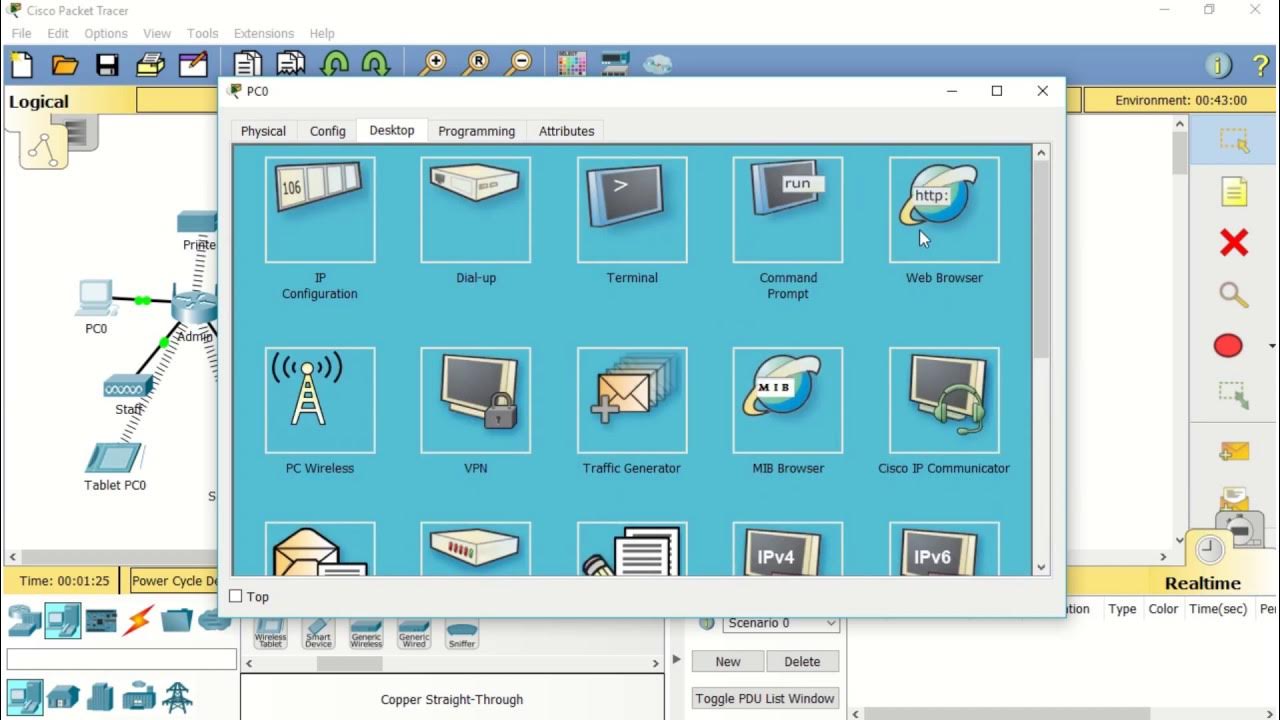Select the Resize Shape tool
Screen dimensions: 1280x720
tap(1234, 394)
